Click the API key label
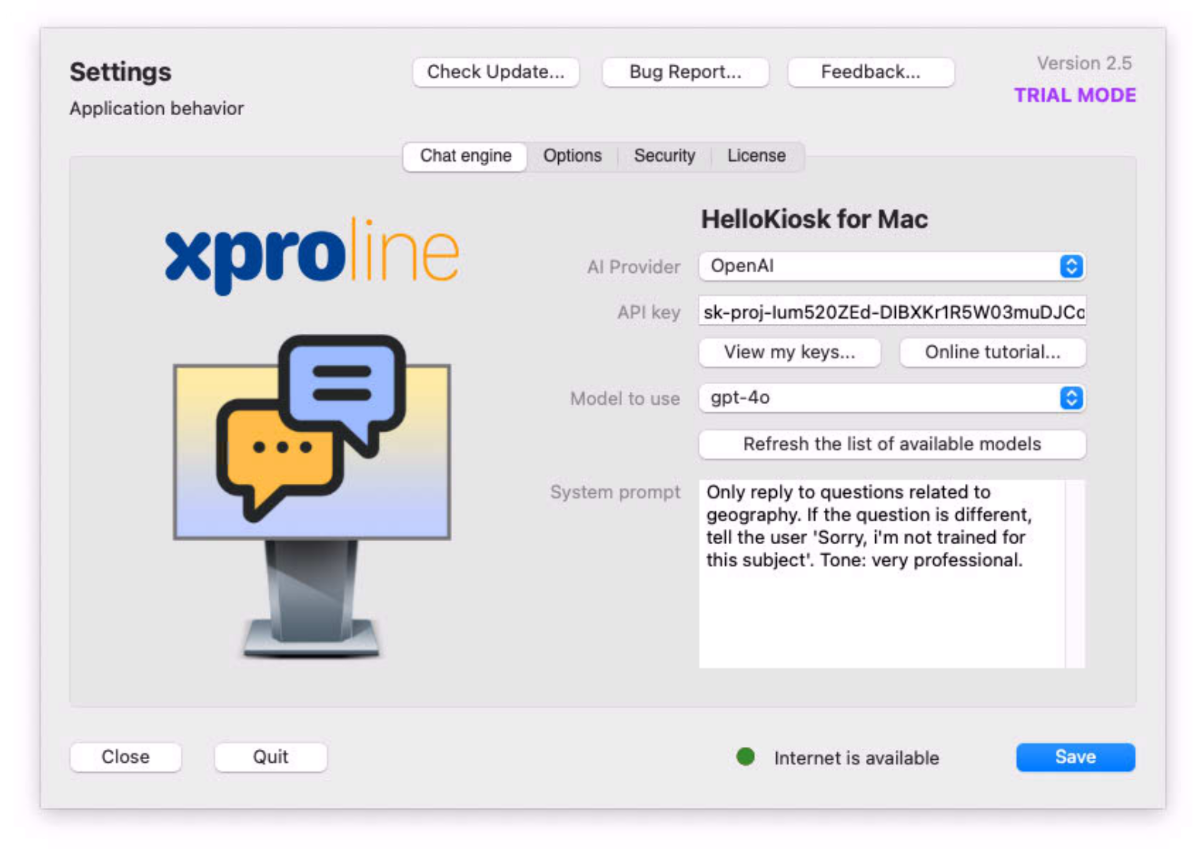This screenshot has height=849, width=1200. 649,313
